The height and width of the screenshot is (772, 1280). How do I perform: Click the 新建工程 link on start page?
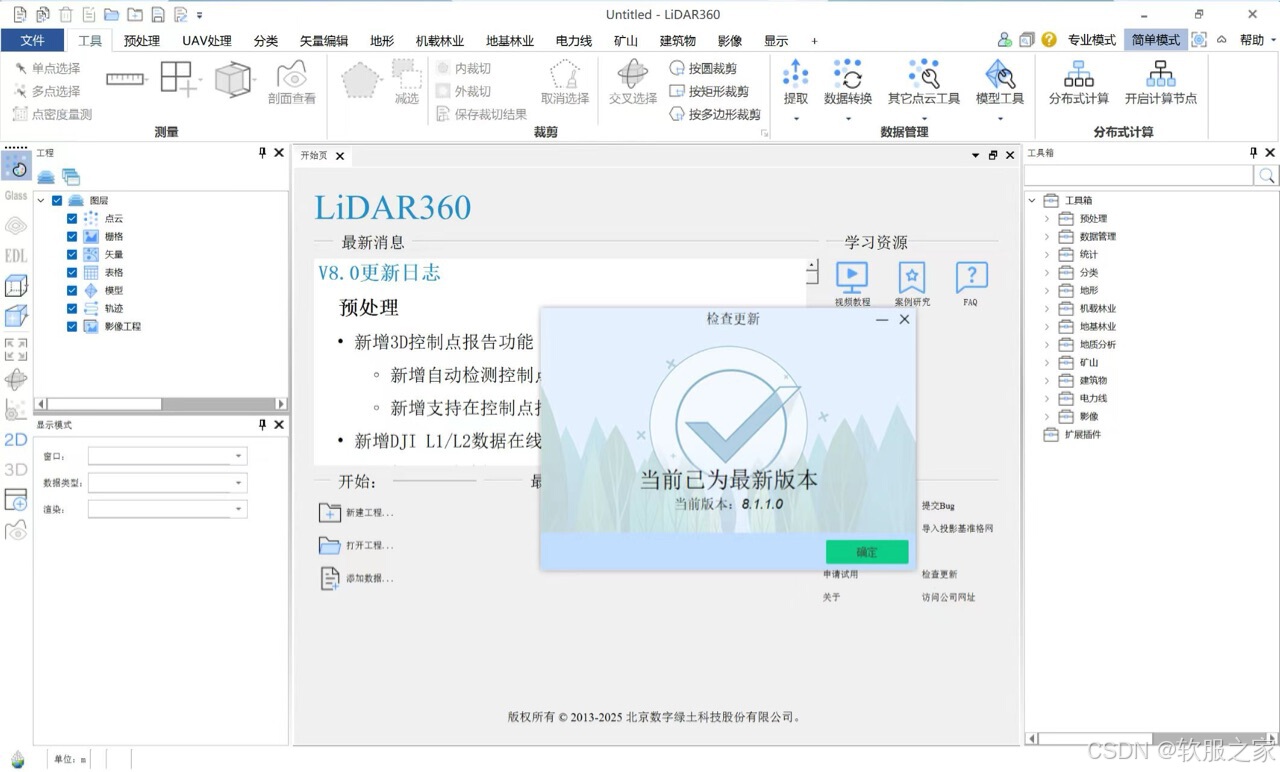click(357, 513)
